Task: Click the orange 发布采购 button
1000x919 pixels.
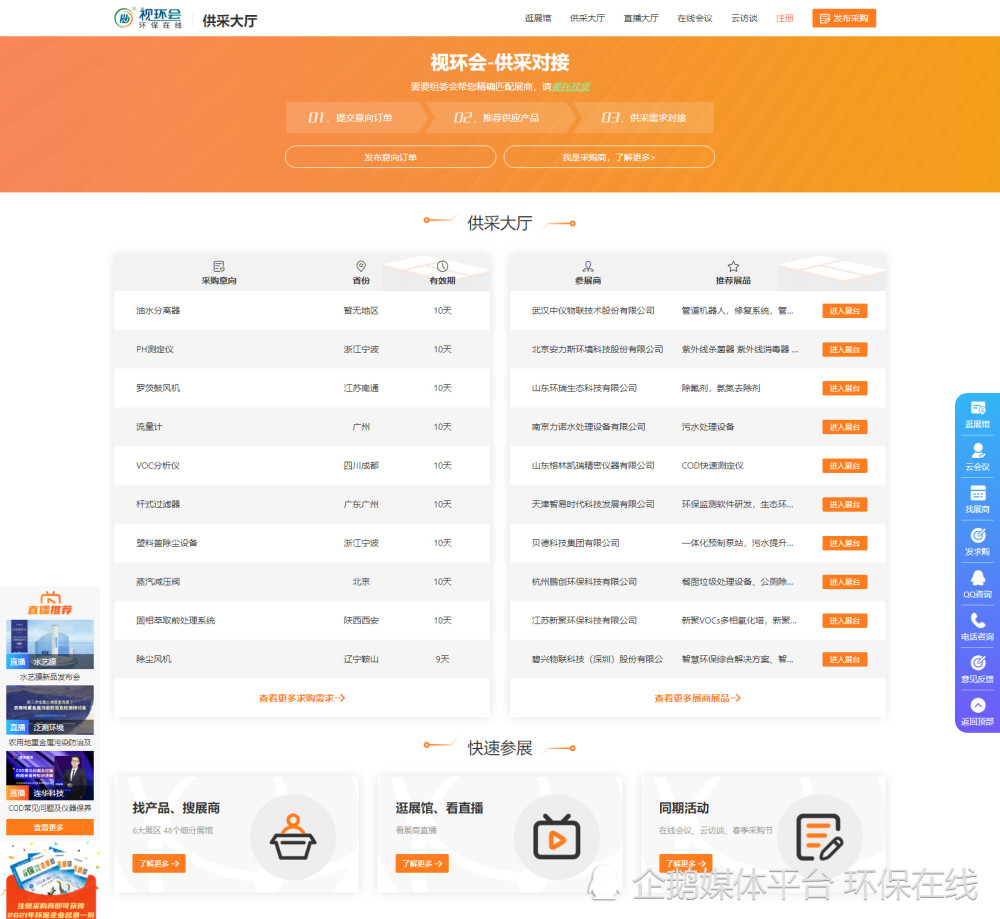Action: pos(844,18)
